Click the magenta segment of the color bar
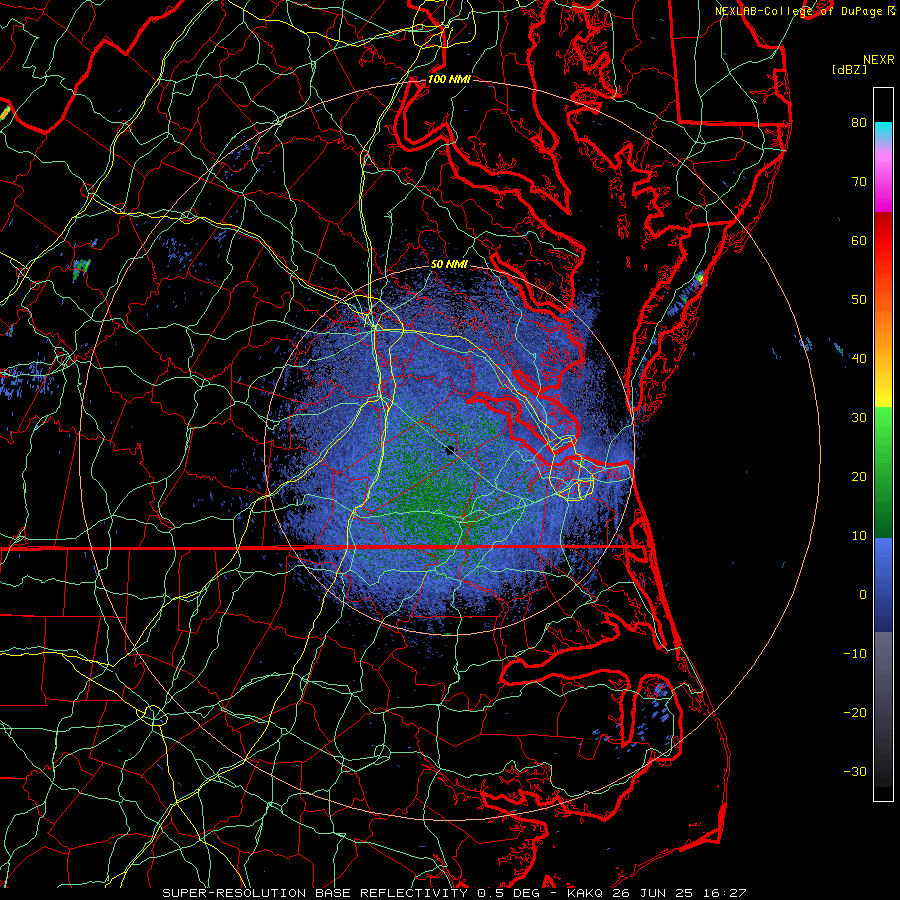Viewport: 900px width, 900px height. tap(883, 184)
